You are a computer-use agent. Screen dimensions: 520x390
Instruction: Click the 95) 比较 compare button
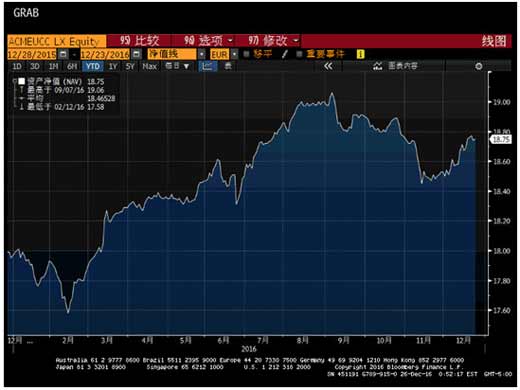[140, 41]
